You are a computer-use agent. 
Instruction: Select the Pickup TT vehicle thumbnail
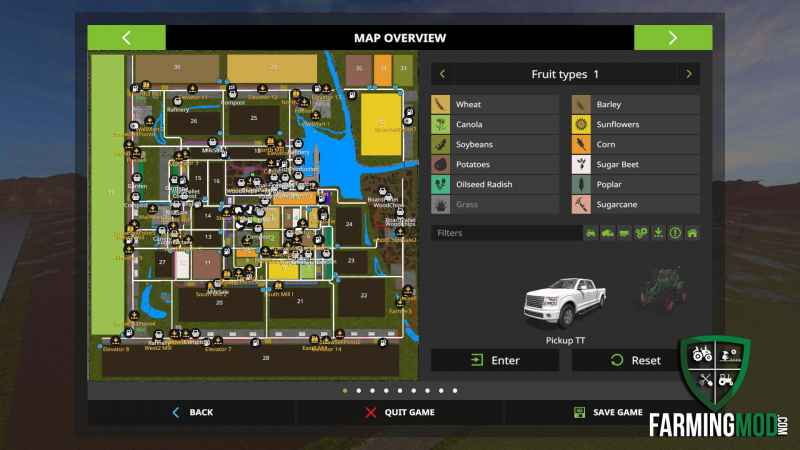coord(565,303)
